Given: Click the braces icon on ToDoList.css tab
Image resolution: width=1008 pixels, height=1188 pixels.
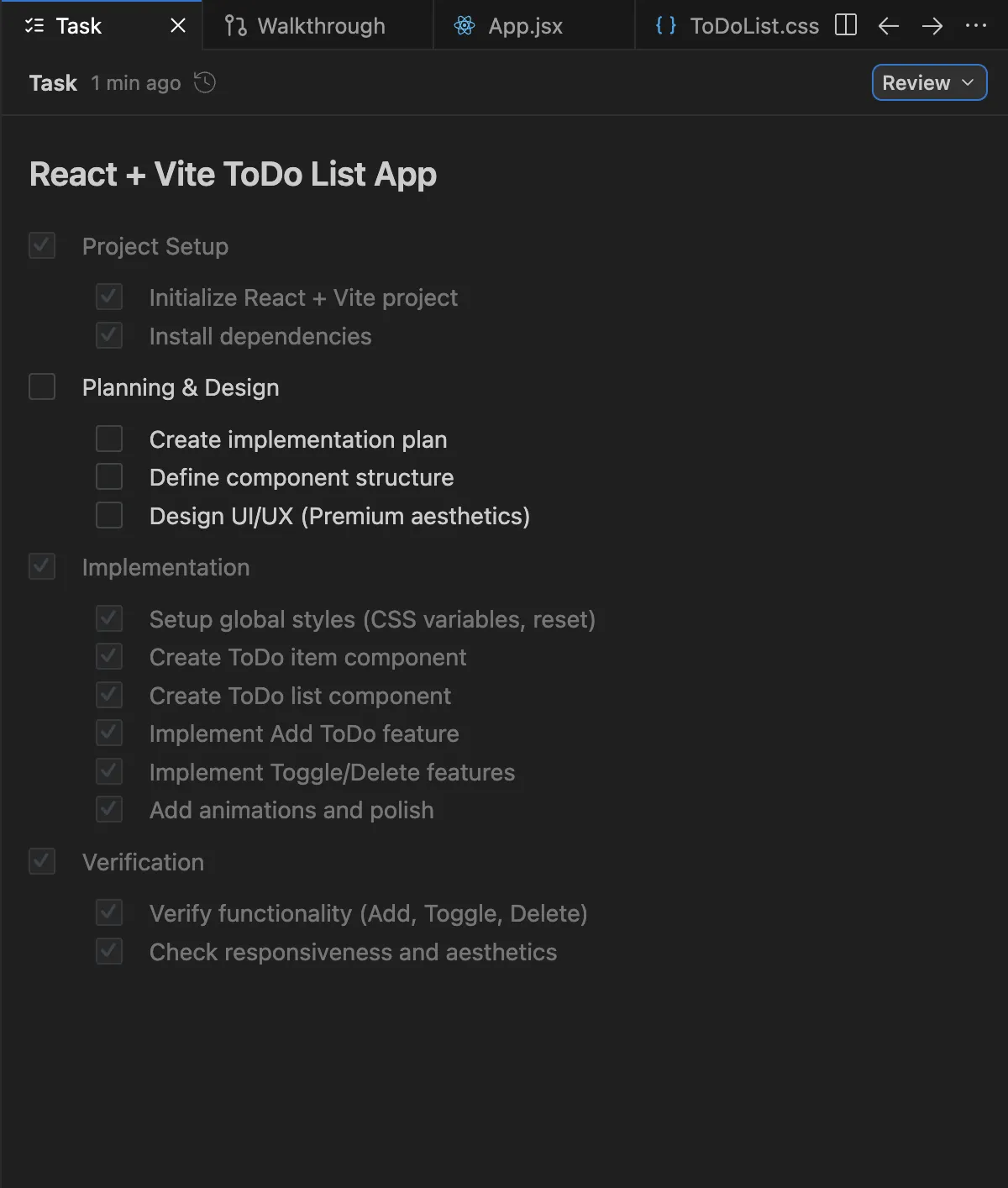Looking at the screenshot, I should click(666, 26).
